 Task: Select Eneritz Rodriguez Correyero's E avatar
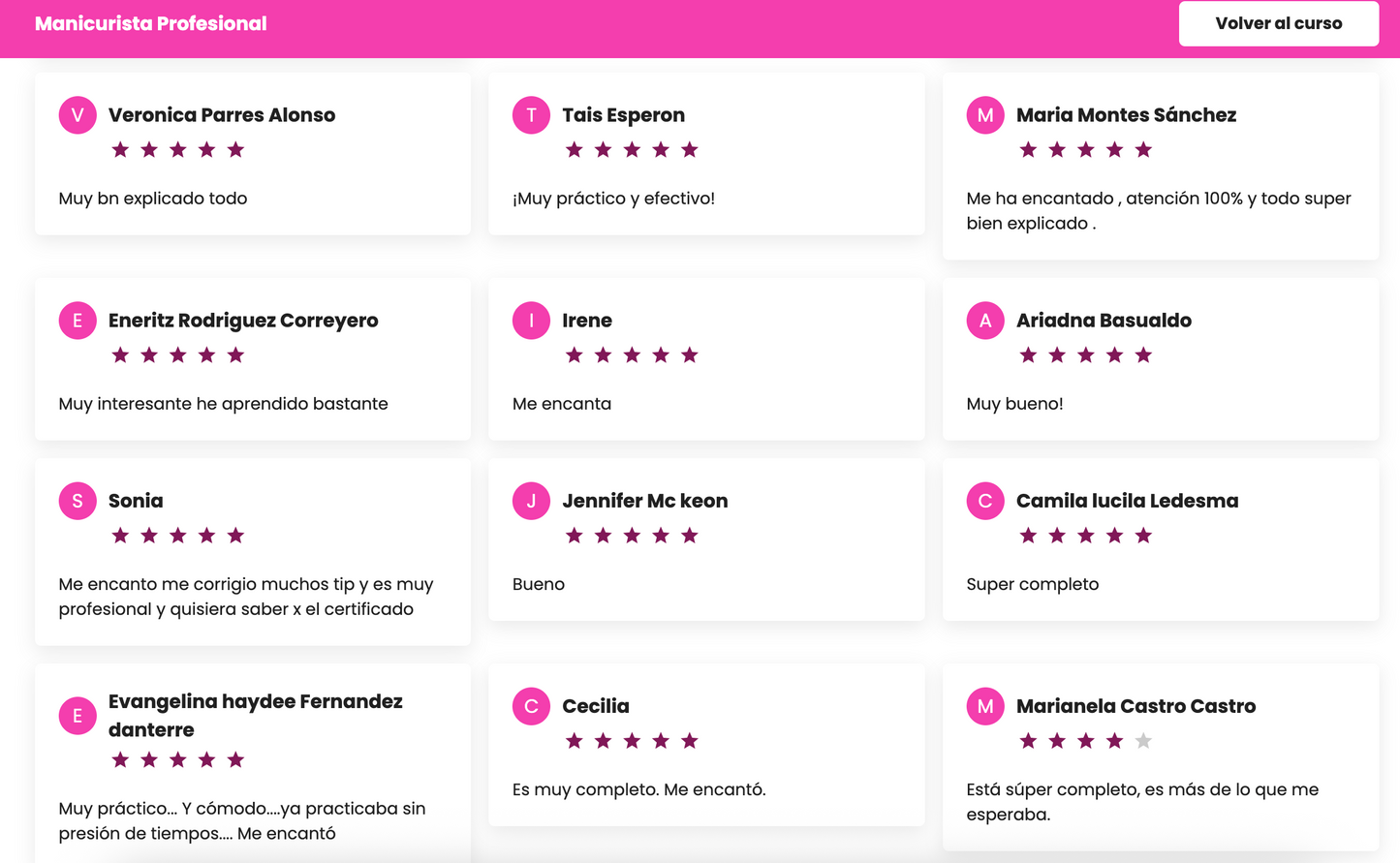(x=78, y=321)
